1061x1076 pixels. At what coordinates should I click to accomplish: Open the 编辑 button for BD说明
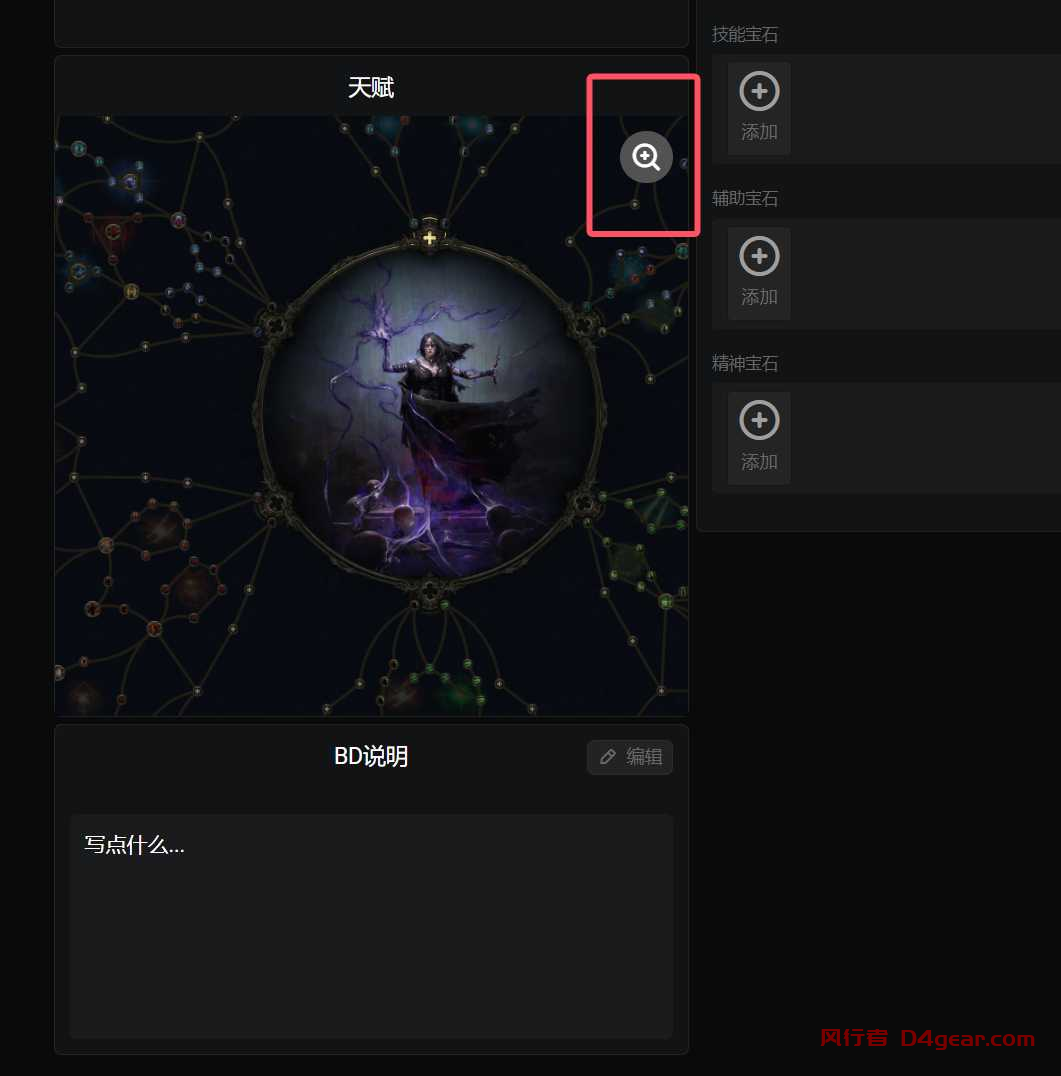pos(630,757)
